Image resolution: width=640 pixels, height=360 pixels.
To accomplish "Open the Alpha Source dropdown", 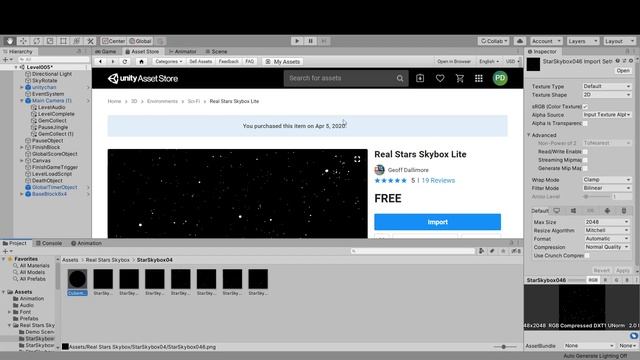I will 607,115.
